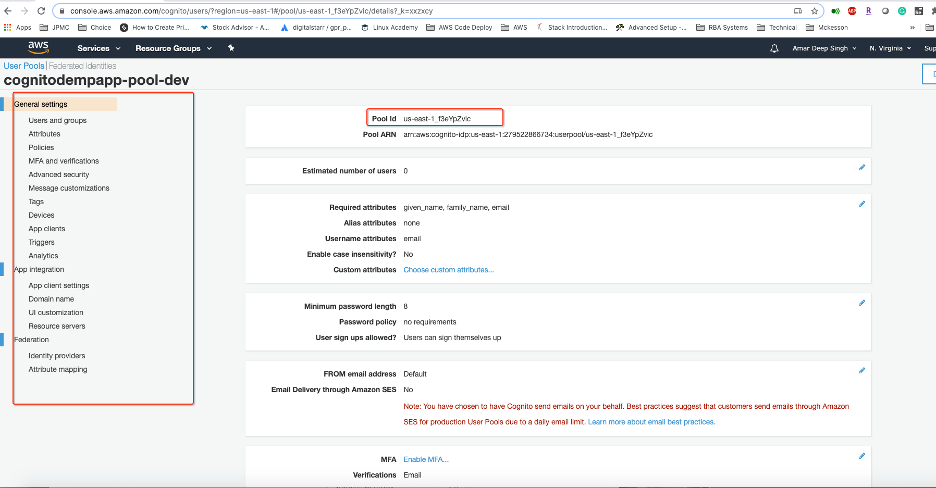Image resolution: width=936 pixels, height=488 pixels.
Task: Open Triggers in the sidebar
Action: [x=41, y=243]
